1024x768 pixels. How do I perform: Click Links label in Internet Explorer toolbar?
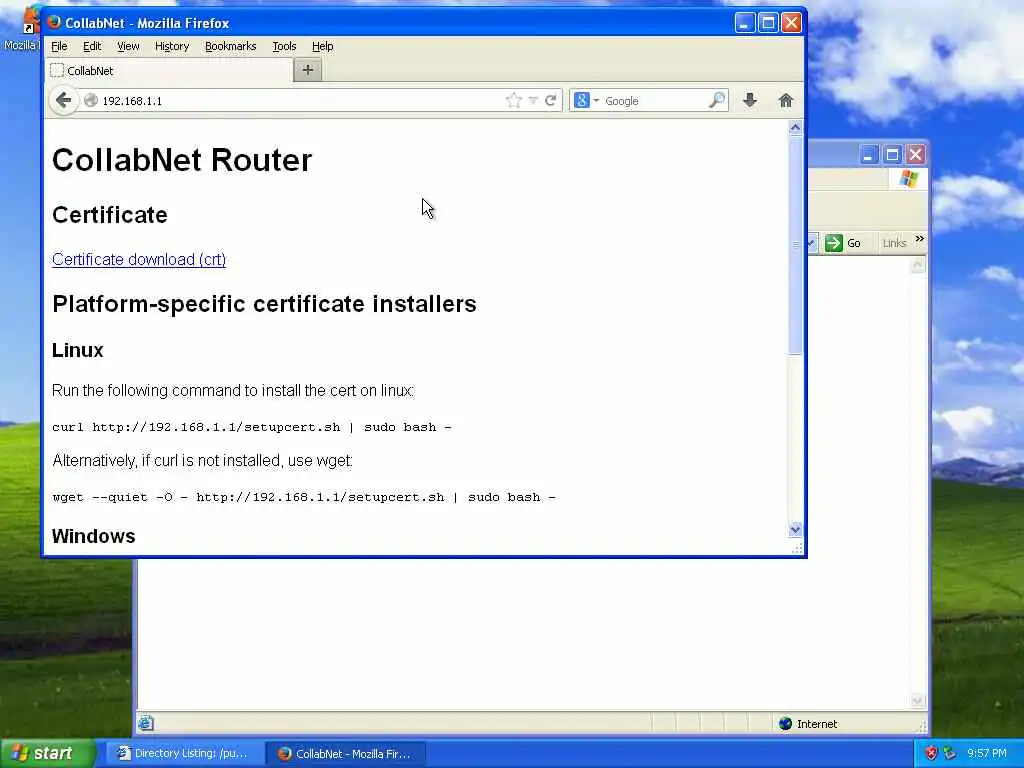coord(894,243)
